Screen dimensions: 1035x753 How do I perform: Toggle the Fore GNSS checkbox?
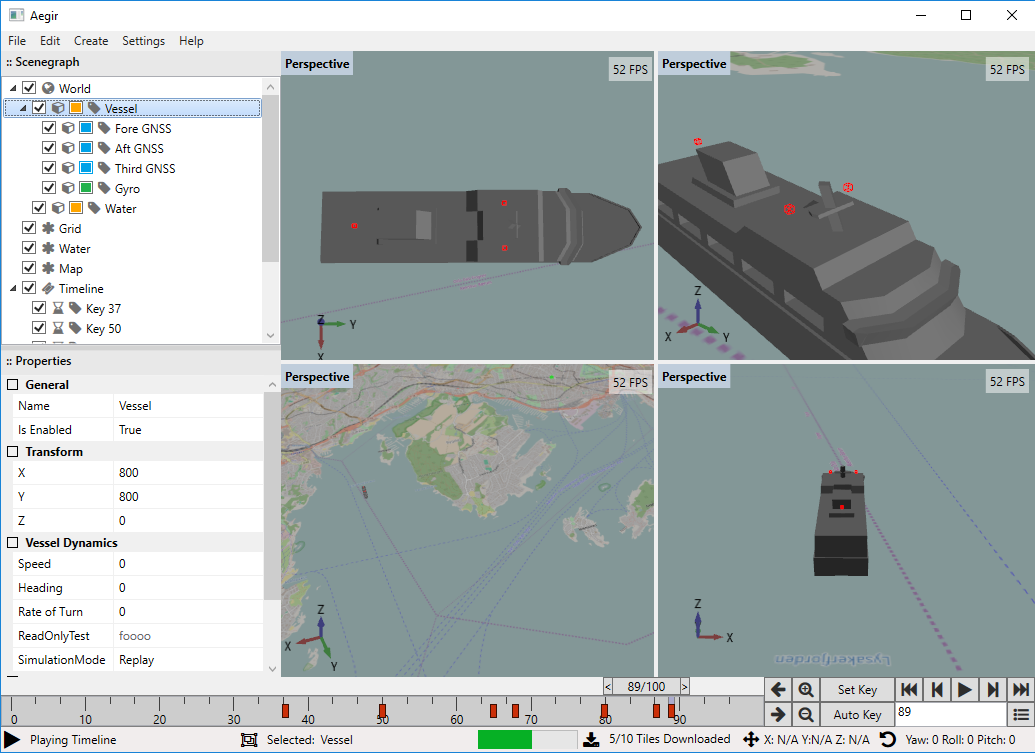pos(49,129)
